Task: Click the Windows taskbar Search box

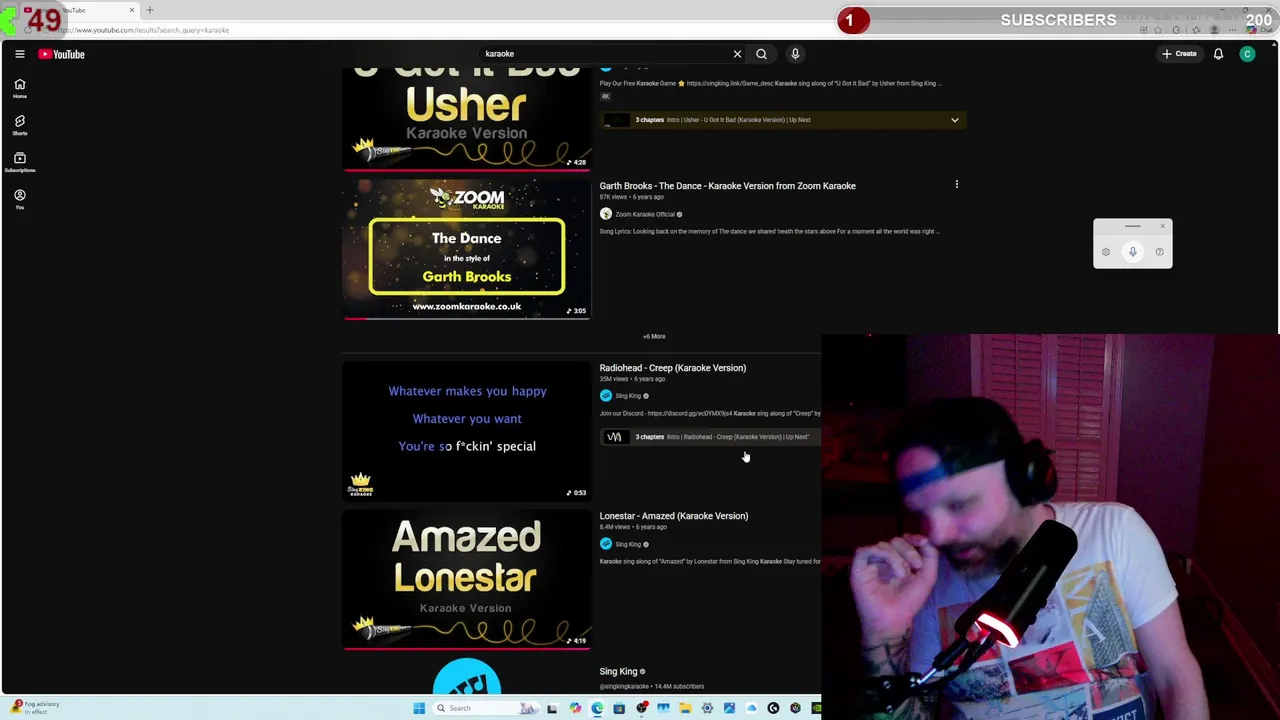Action: [x=483, y=708]
